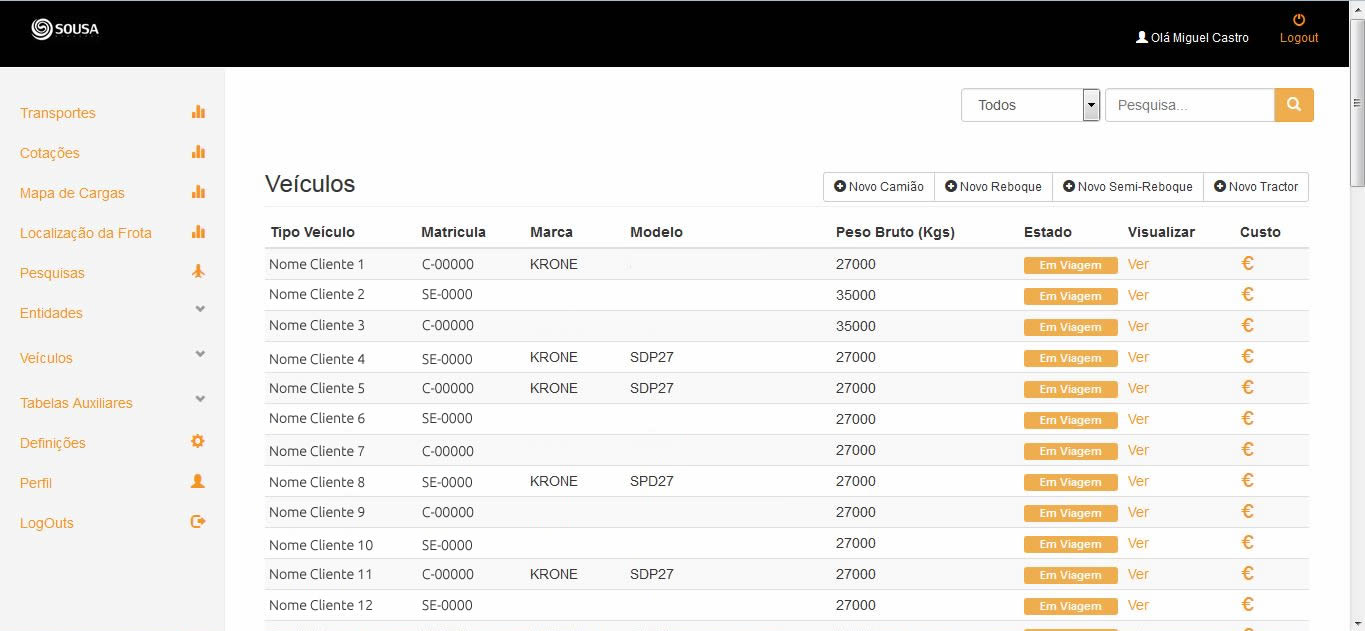Click the gear icon beside Definições
The image size is (1365, 631).
198,441
